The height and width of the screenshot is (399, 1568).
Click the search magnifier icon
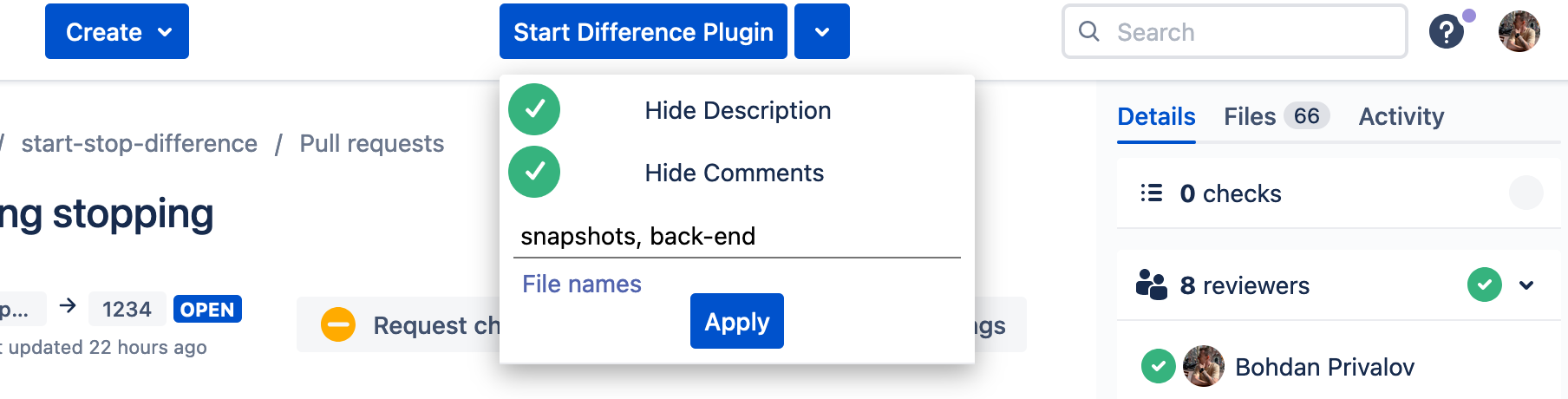[x=1088, y=32]
